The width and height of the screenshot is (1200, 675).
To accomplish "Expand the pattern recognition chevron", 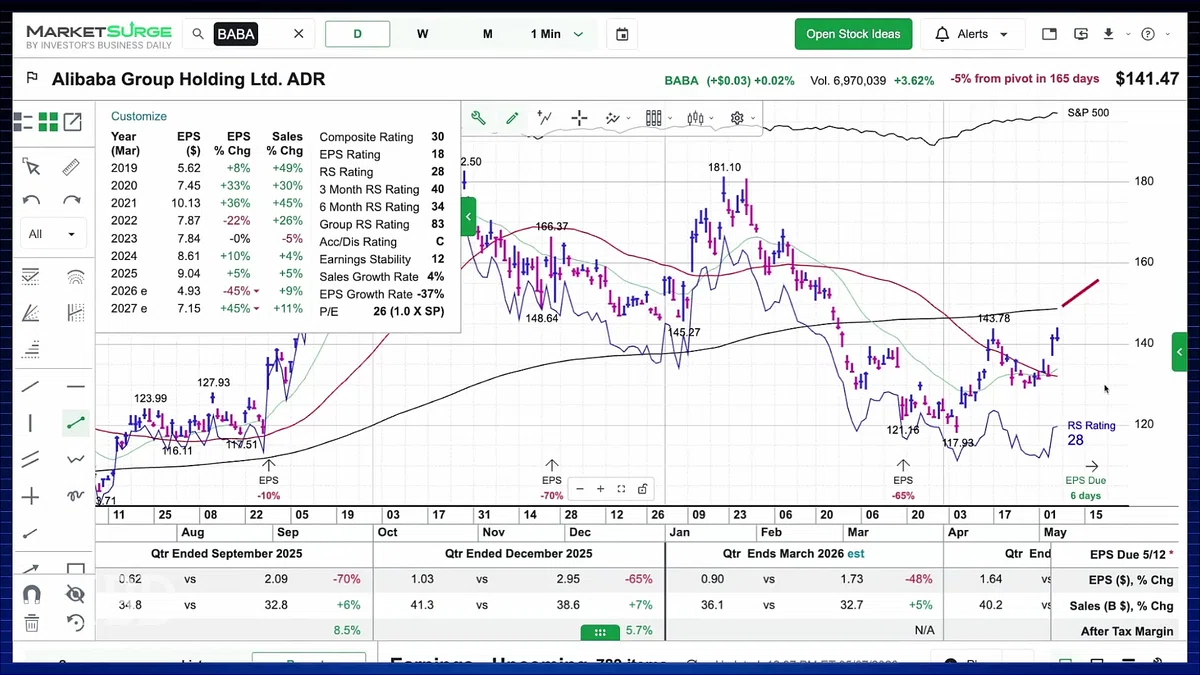I will [628, 118].
